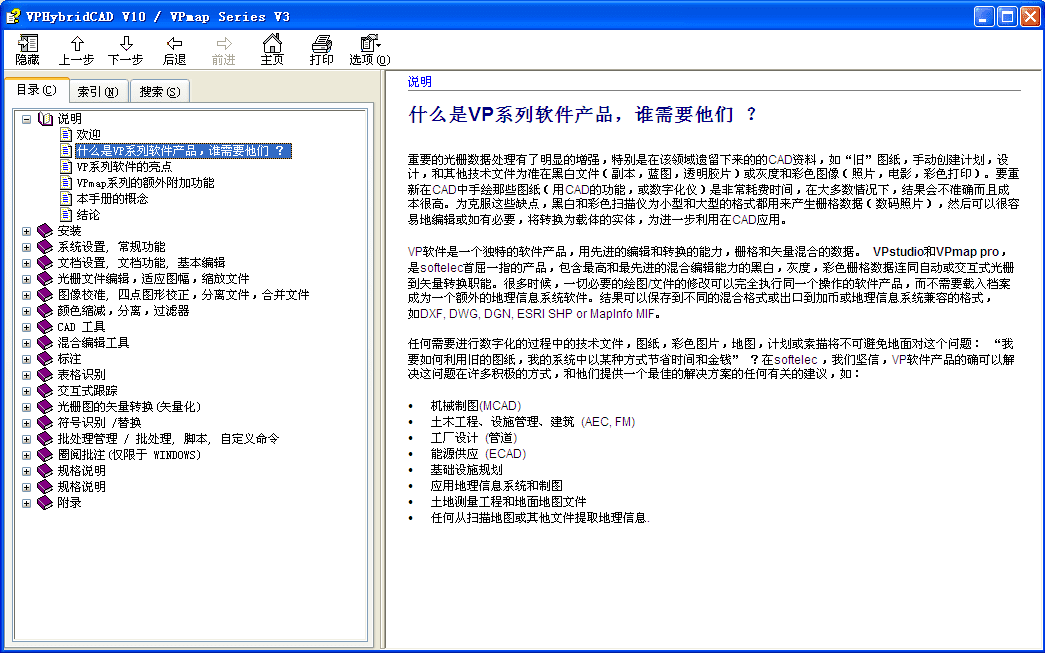This screenshot has height=653, width=1045.
Task: Click the page icon beside 本手册的概念
Action: pyautogui.click(x=65, y=199)
